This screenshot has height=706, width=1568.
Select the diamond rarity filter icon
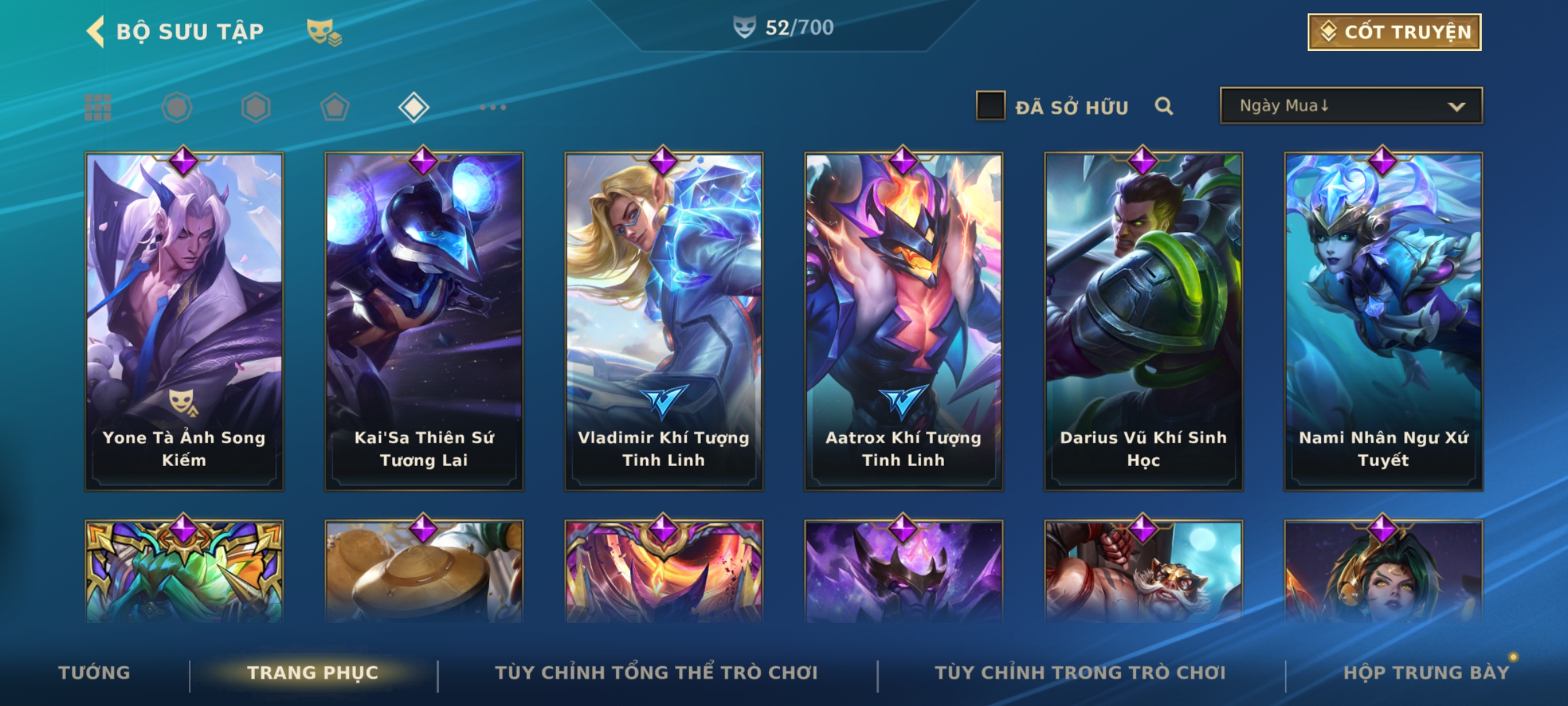414,107
